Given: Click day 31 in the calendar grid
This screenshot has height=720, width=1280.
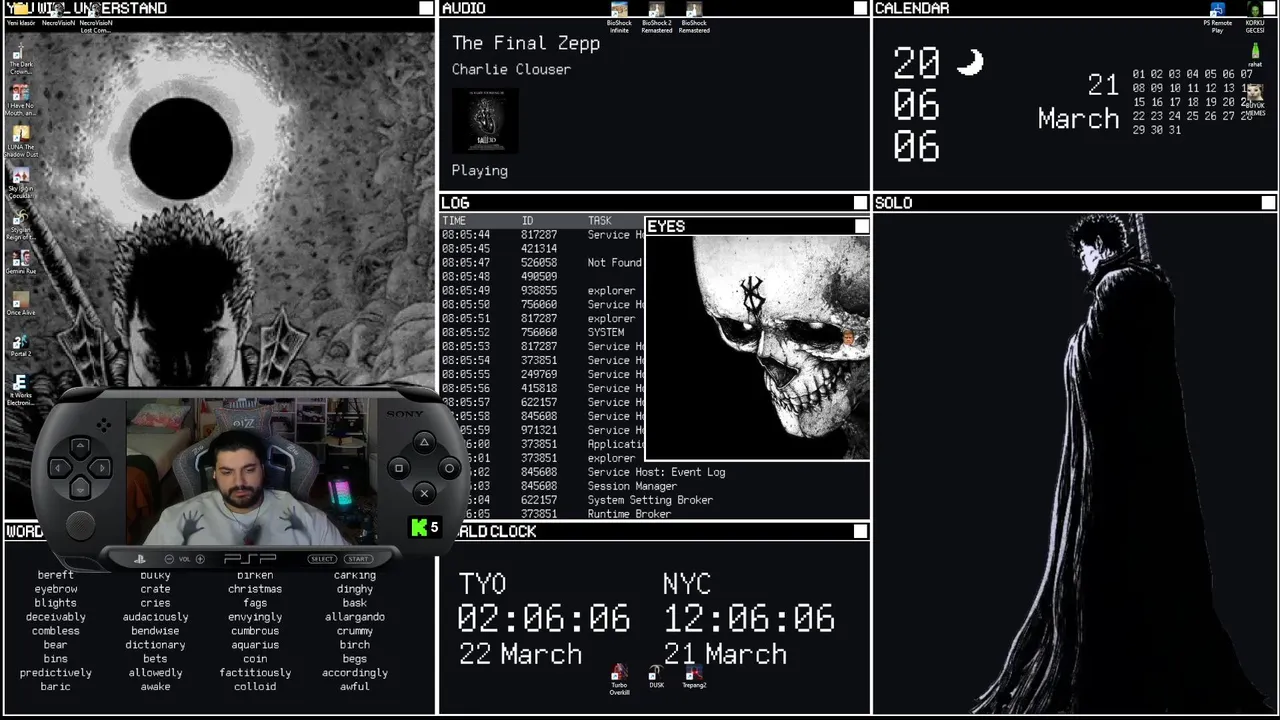Looking at the screenshot, I should click(x=1175, y=130).
